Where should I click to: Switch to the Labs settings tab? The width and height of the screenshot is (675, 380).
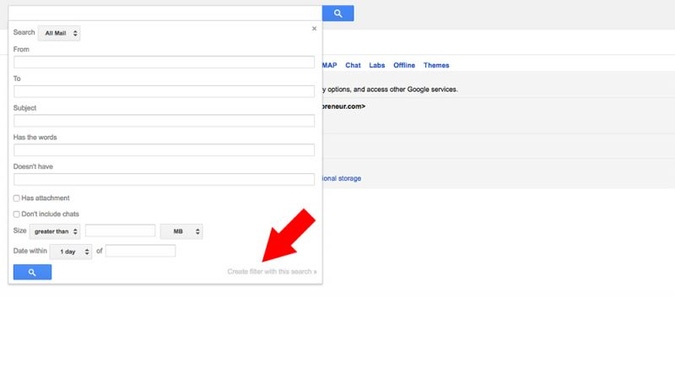(x=377, y=65)
